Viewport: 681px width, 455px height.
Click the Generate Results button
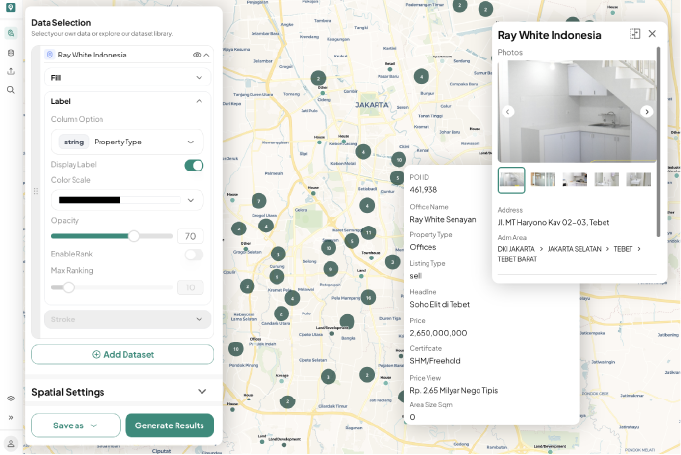169,425
